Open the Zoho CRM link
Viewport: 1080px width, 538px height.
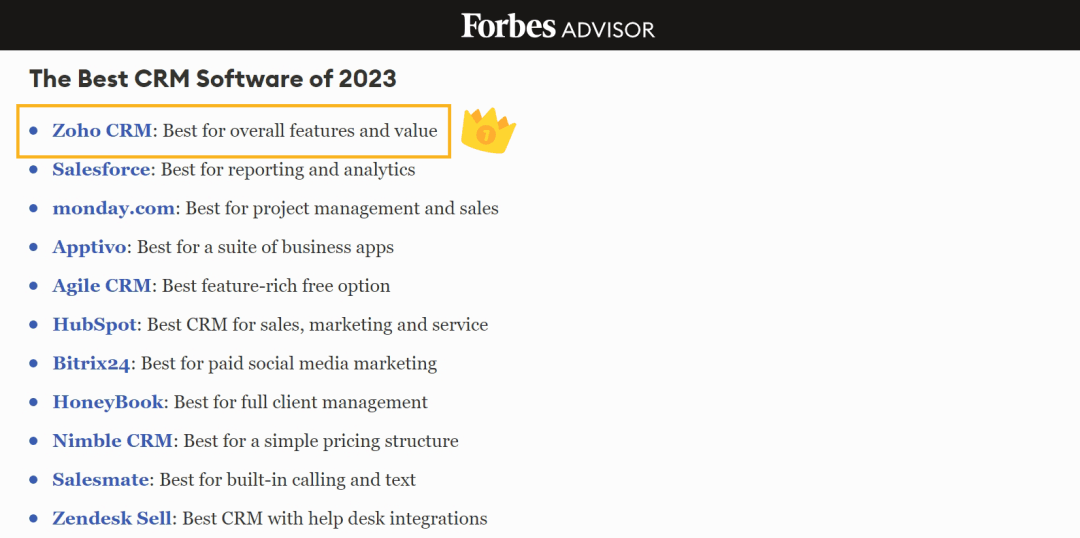(102, 131)
